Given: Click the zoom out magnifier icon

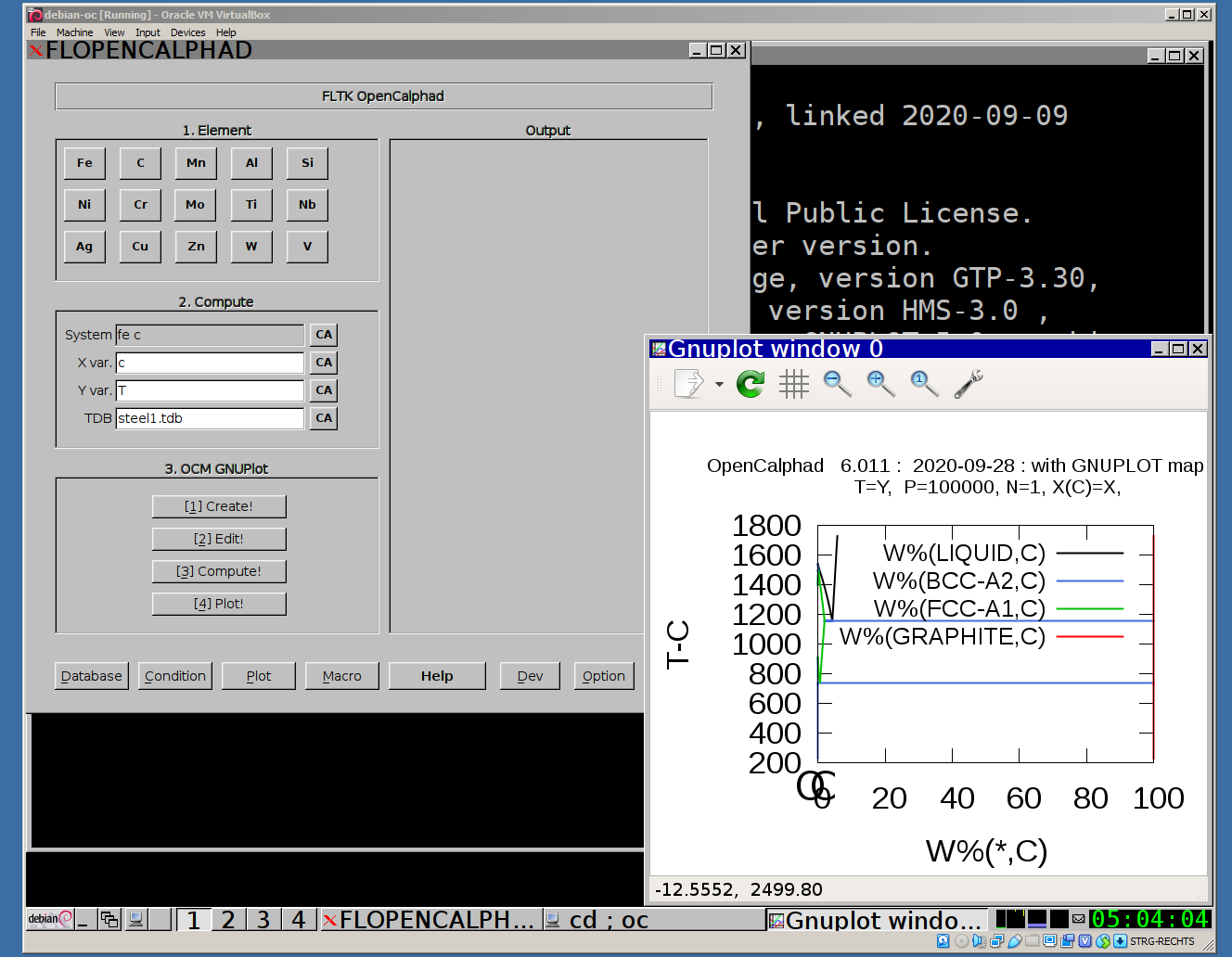Looking at the screenshot, I should click(838, 383).
